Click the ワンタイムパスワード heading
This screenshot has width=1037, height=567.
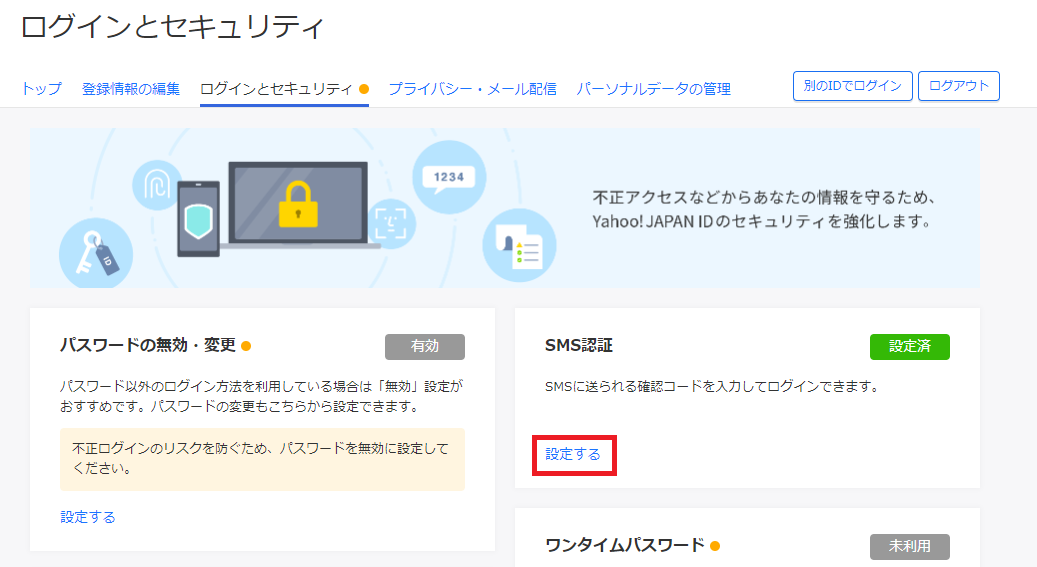click(x=625, y=546)
